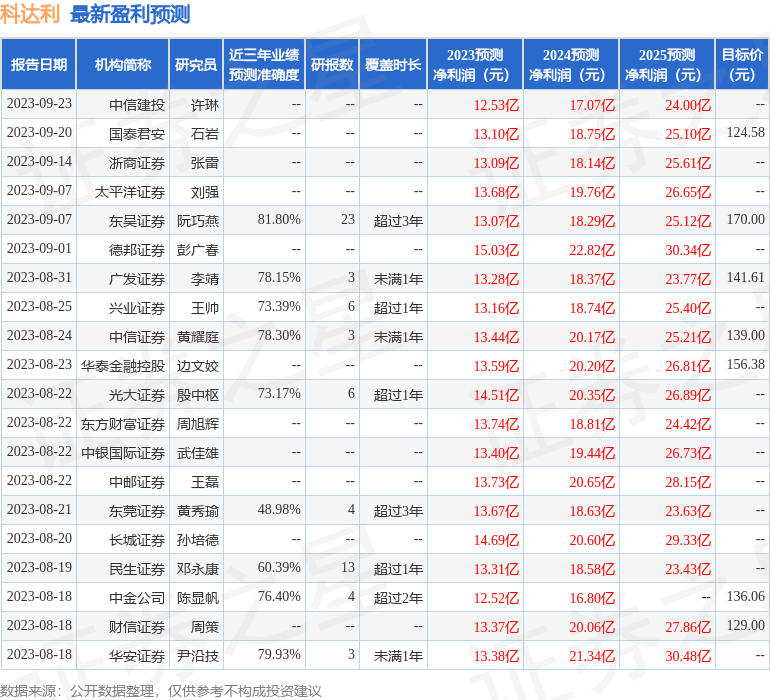Click researcher 黄耀庭

pos(198,337)
